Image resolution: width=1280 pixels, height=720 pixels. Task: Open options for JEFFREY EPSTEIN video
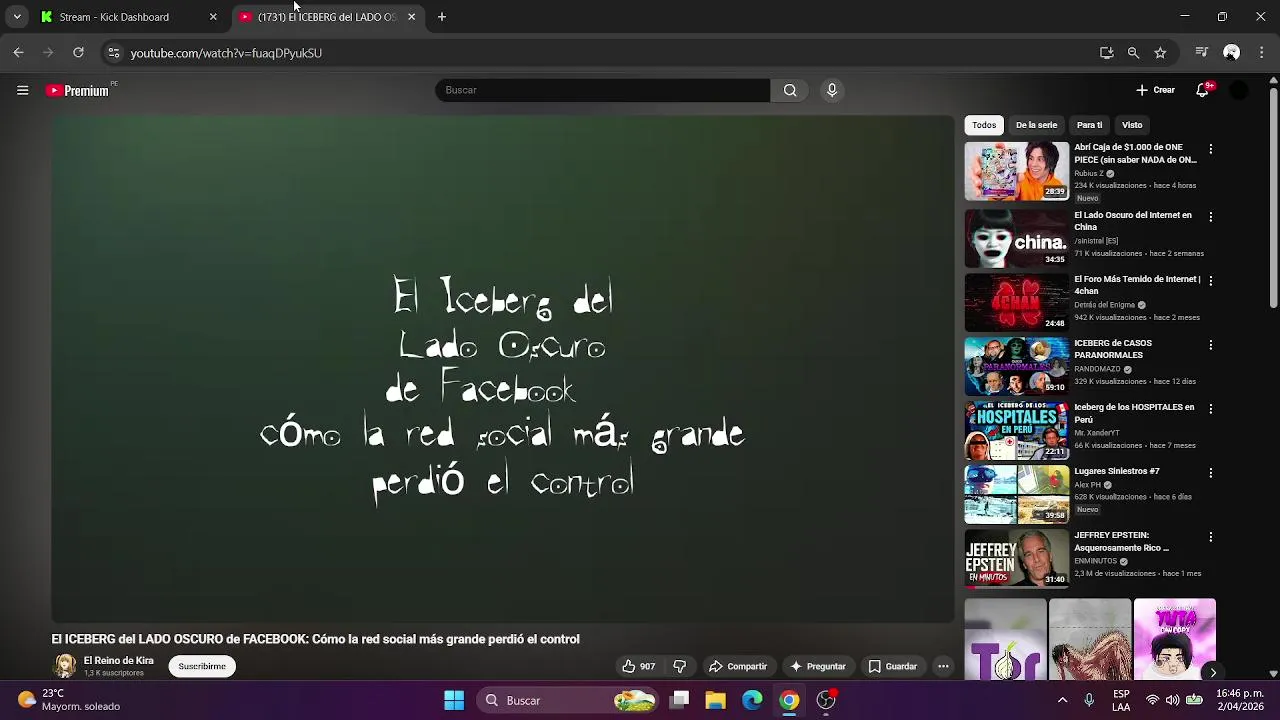[1210, 537]
